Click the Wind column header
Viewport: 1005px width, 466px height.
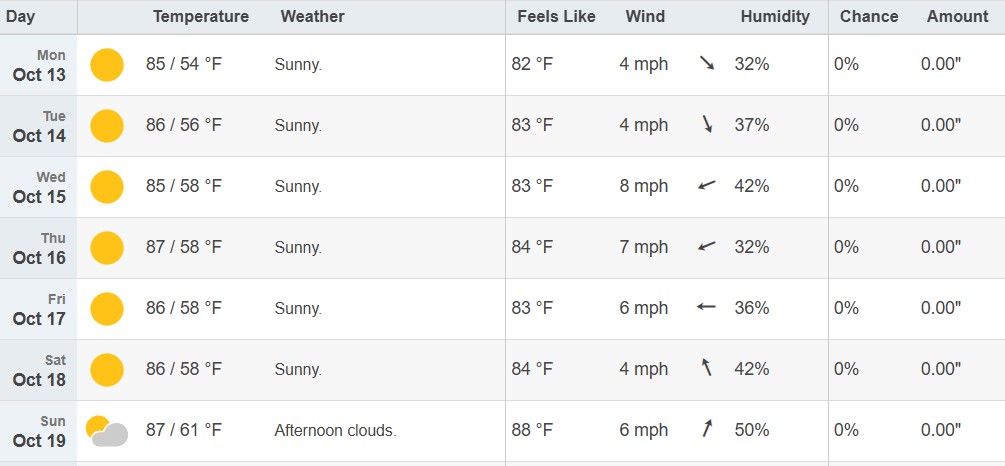(645, 17)
